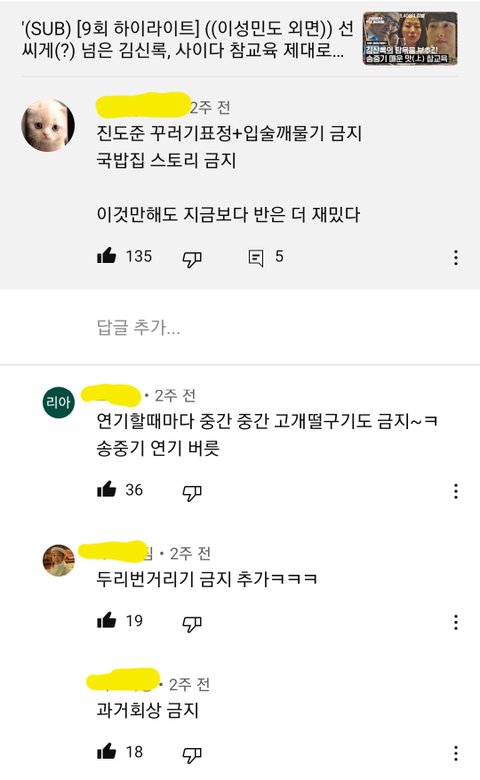Dislike the reply with 19 likes
Screen dimensions: 480x780
pyautogui.click(x=192, y=623)
